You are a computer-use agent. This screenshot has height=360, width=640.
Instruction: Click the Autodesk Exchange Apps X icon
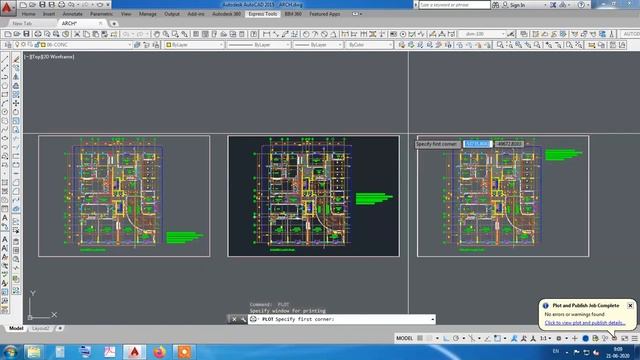click(553, 5)
